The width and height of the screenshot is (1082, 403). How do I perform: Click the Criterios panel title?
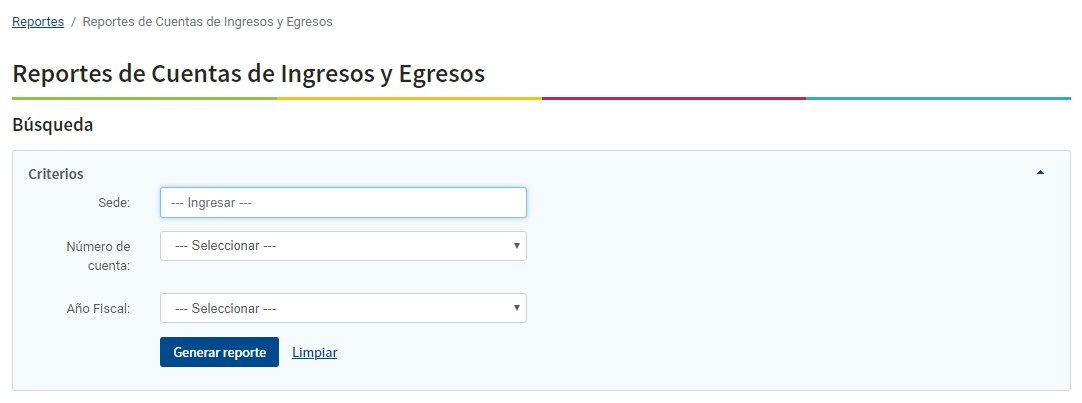(x=56, y=173)
